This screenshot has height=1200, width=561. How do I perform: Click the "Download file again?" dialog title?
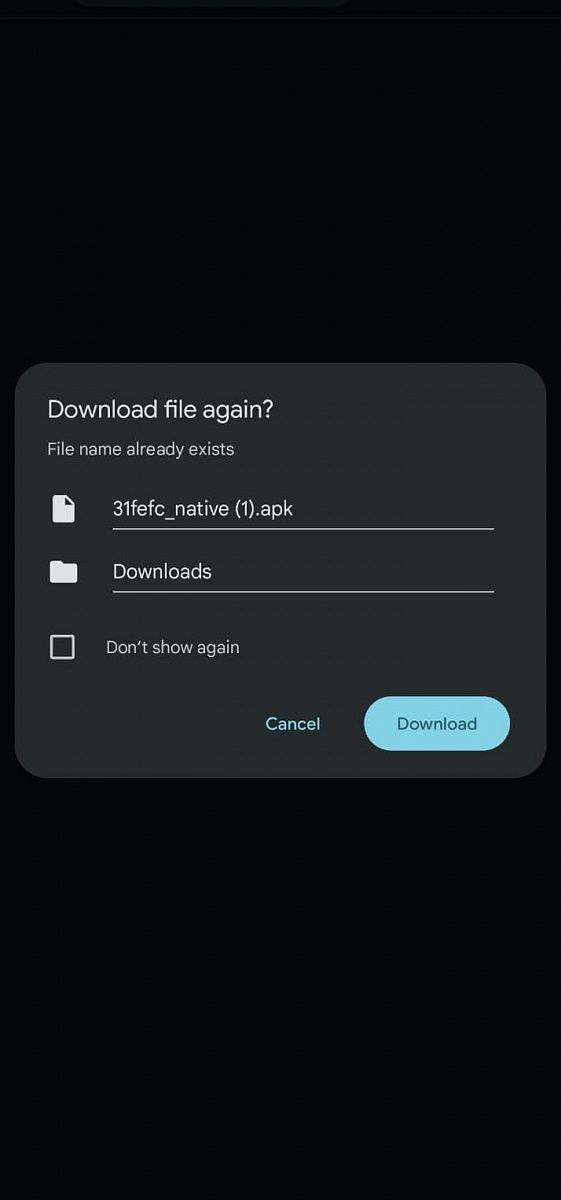click(x=161, y=409)
